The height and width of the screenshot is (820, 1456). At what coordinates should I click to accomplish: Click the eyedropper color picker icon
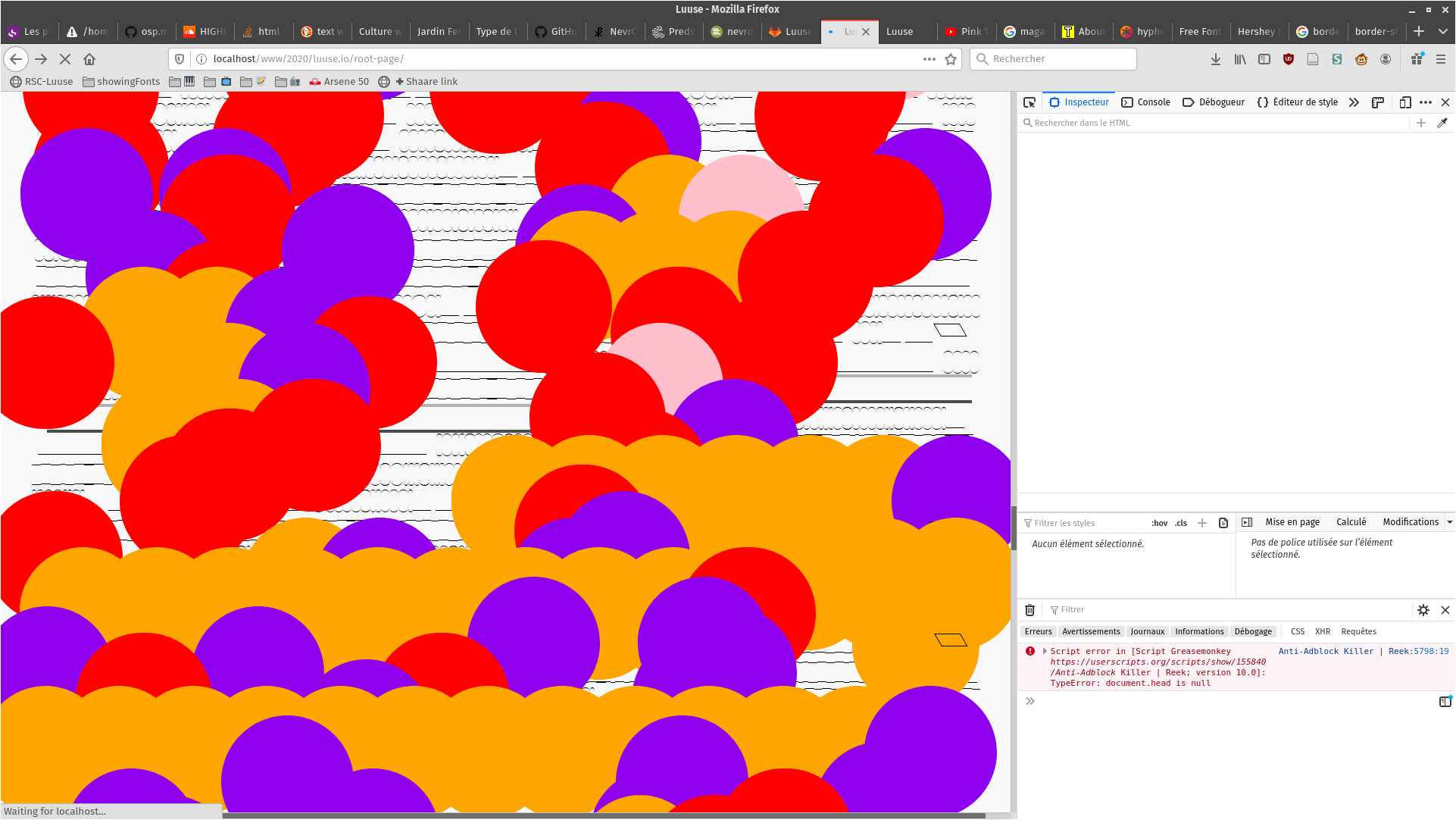point(1442,123)
